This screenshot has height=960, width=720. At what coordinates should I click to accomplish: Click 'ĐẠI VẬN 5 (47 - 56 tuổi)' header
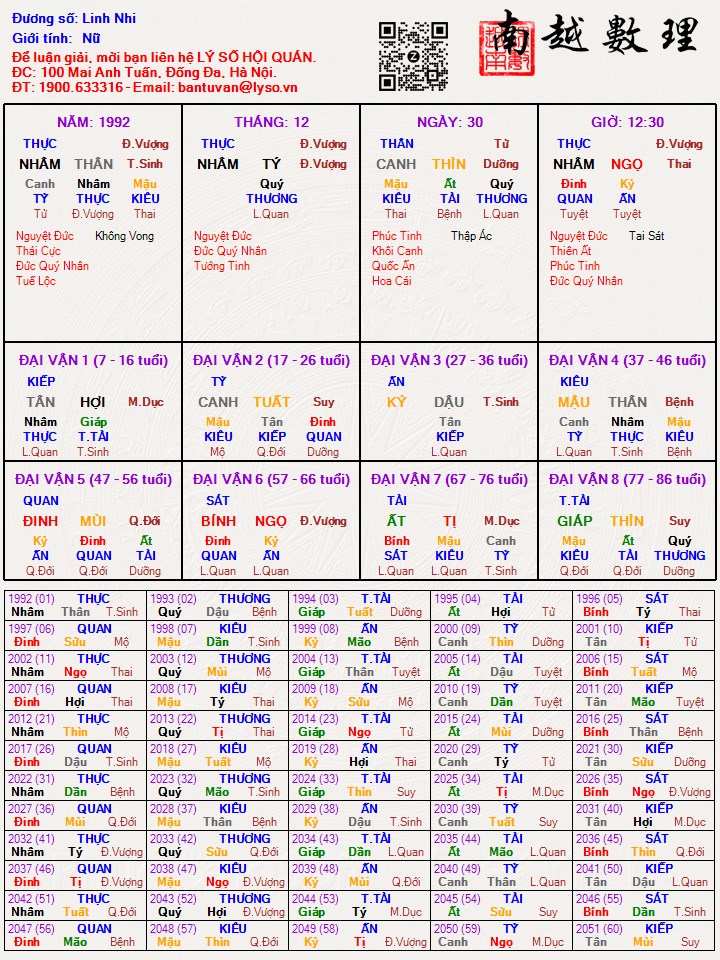[x=93, y=479]
